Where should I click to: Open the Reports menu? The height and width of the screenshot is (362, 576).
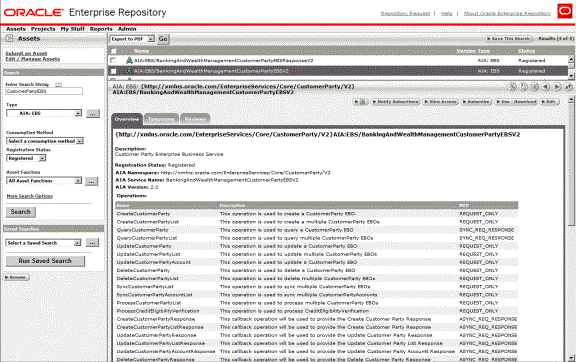pyautogui.click(x=101, y=29)
